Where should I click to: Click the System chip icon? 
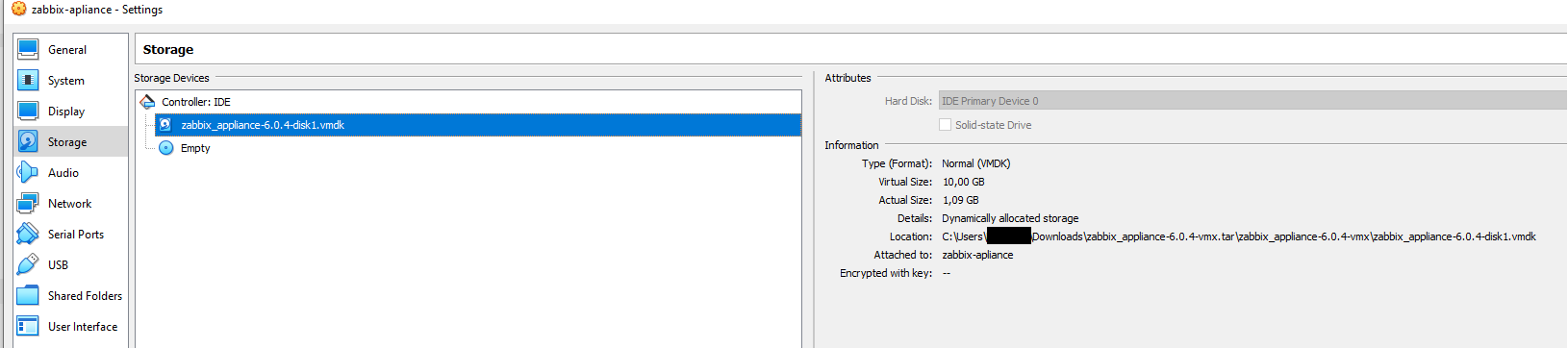[x=28, y=80]
